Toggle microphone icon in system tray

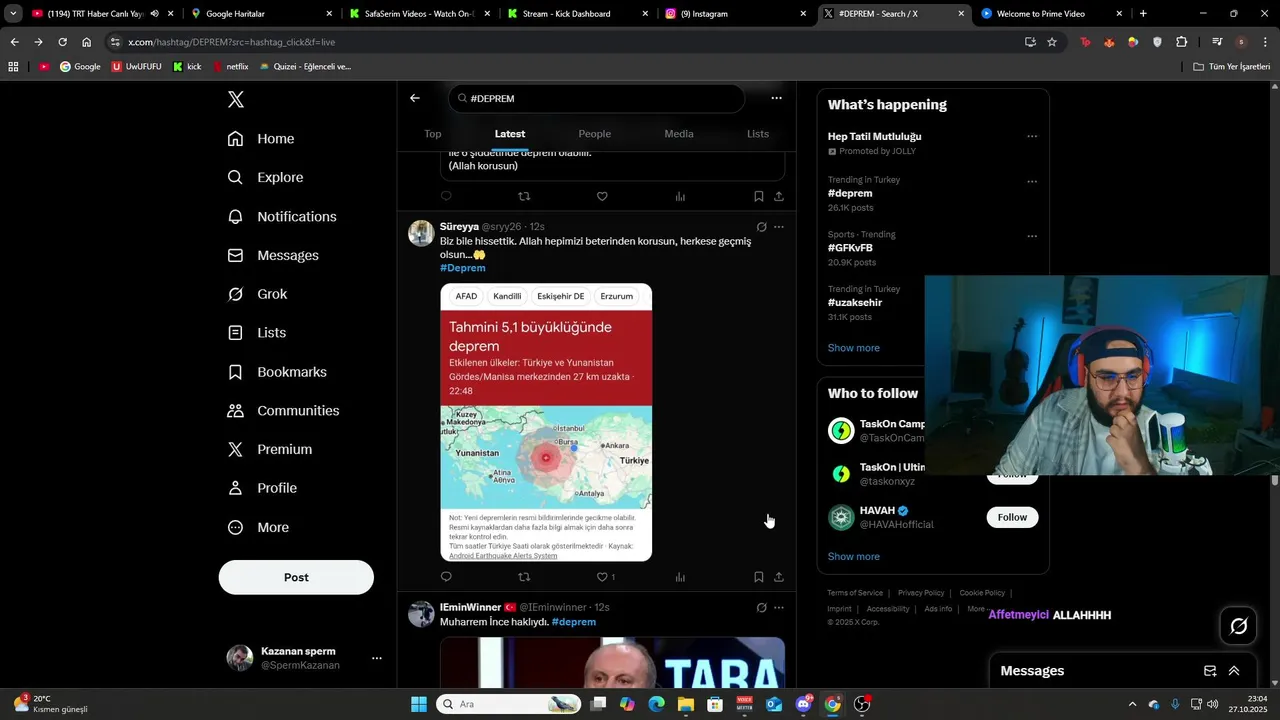[x=1175, y=704]
